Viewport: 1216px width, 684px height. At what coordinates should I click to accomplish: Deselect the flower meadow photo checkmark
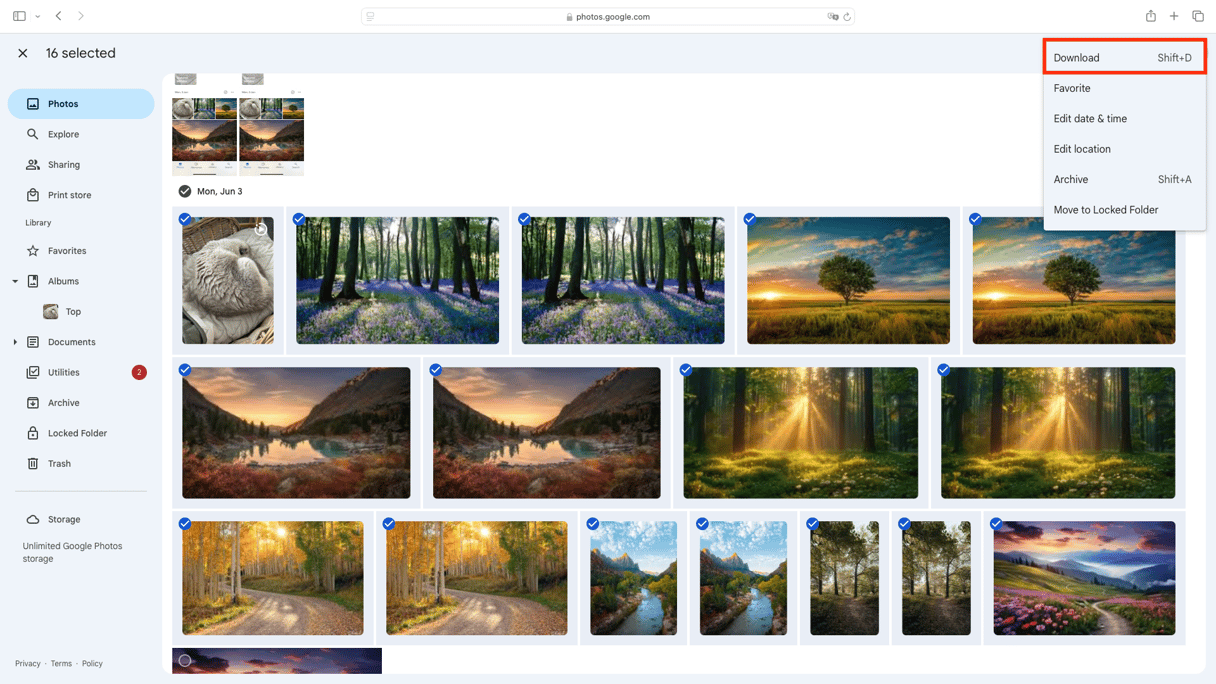click(x=996, y=524)
